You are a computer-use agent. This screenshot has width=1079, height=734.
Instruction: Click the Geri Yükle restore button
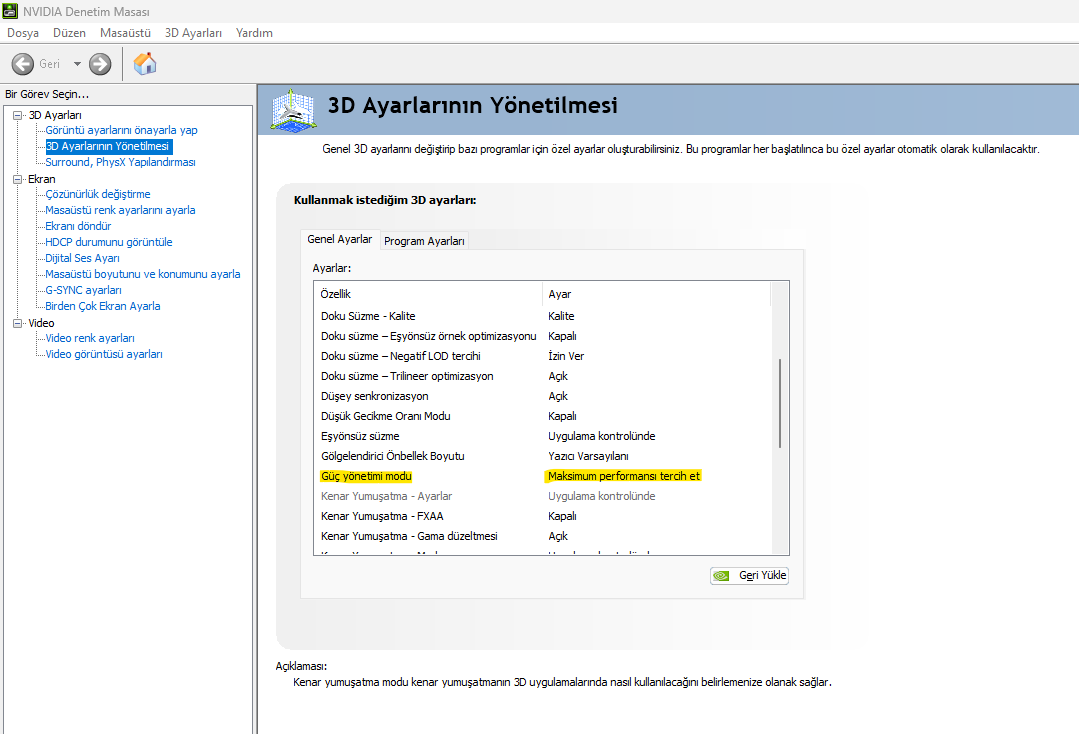tap(749, 576)
